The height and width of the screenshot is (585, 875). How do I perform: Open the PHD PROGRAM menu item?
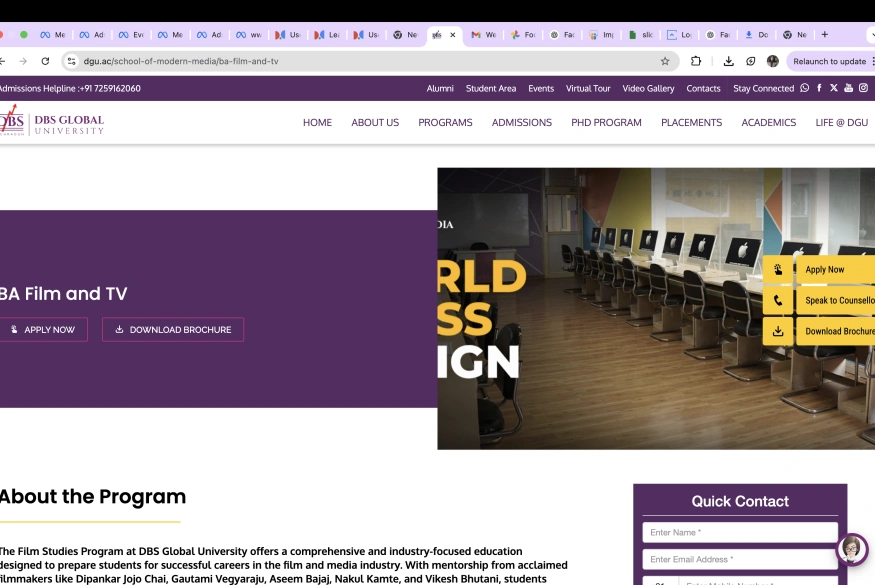(x=606, y=122)
